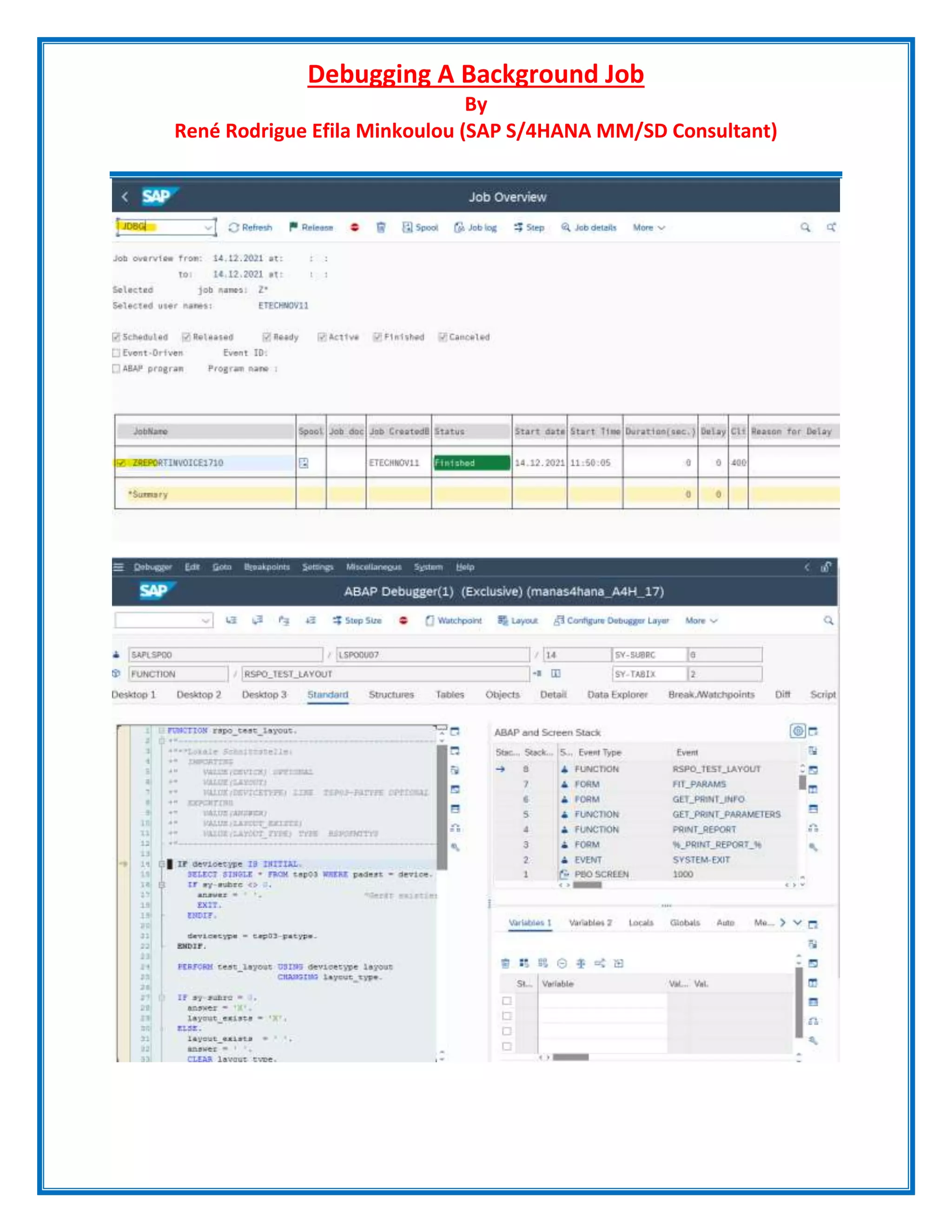Click the green Finished status cell
The image size is (952, 1232).
[471, 463]
